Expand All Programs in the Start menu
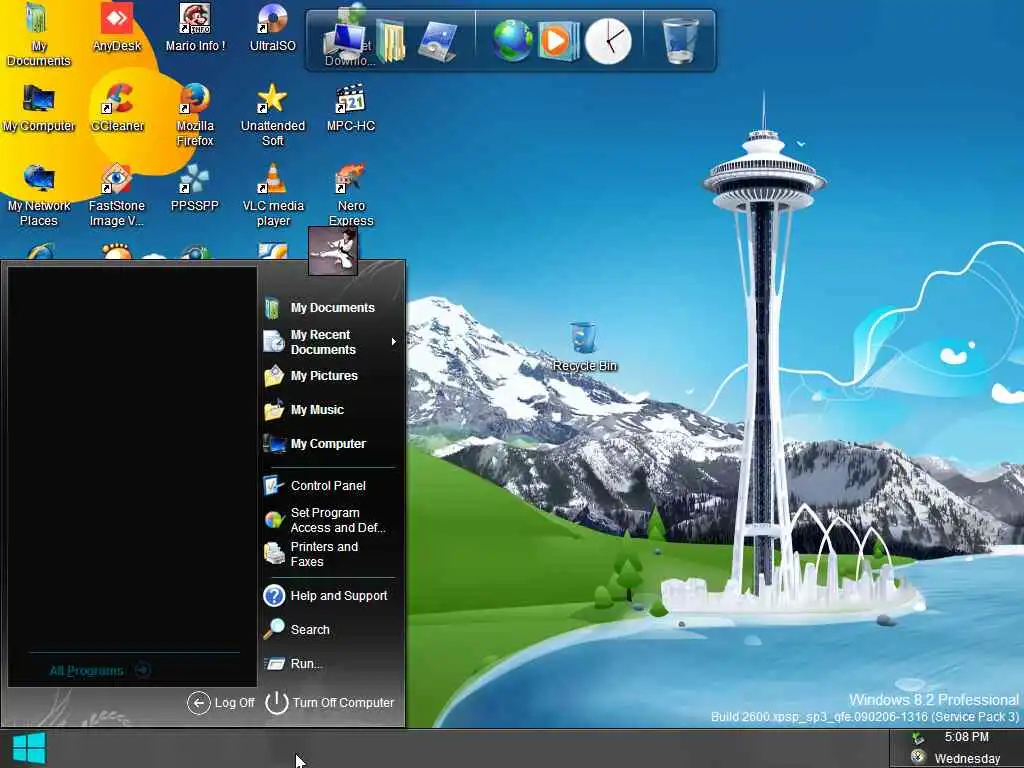 click(100, 670)
